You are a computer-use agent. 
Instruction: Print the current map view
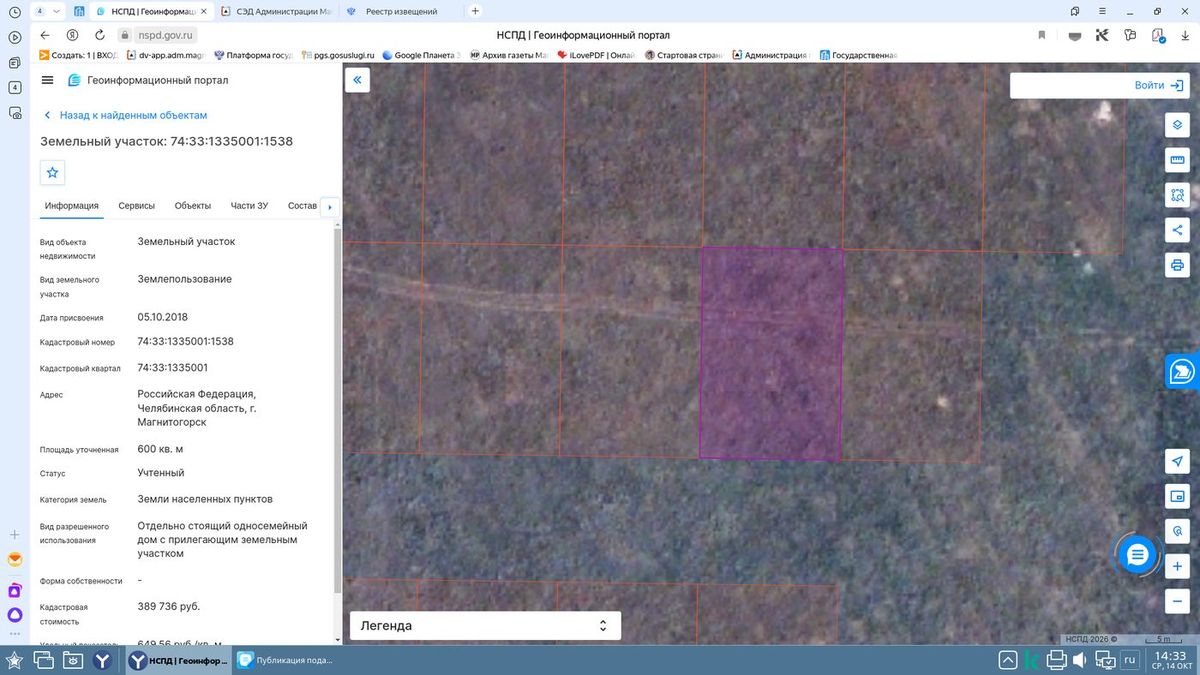tap(1177, 265)
